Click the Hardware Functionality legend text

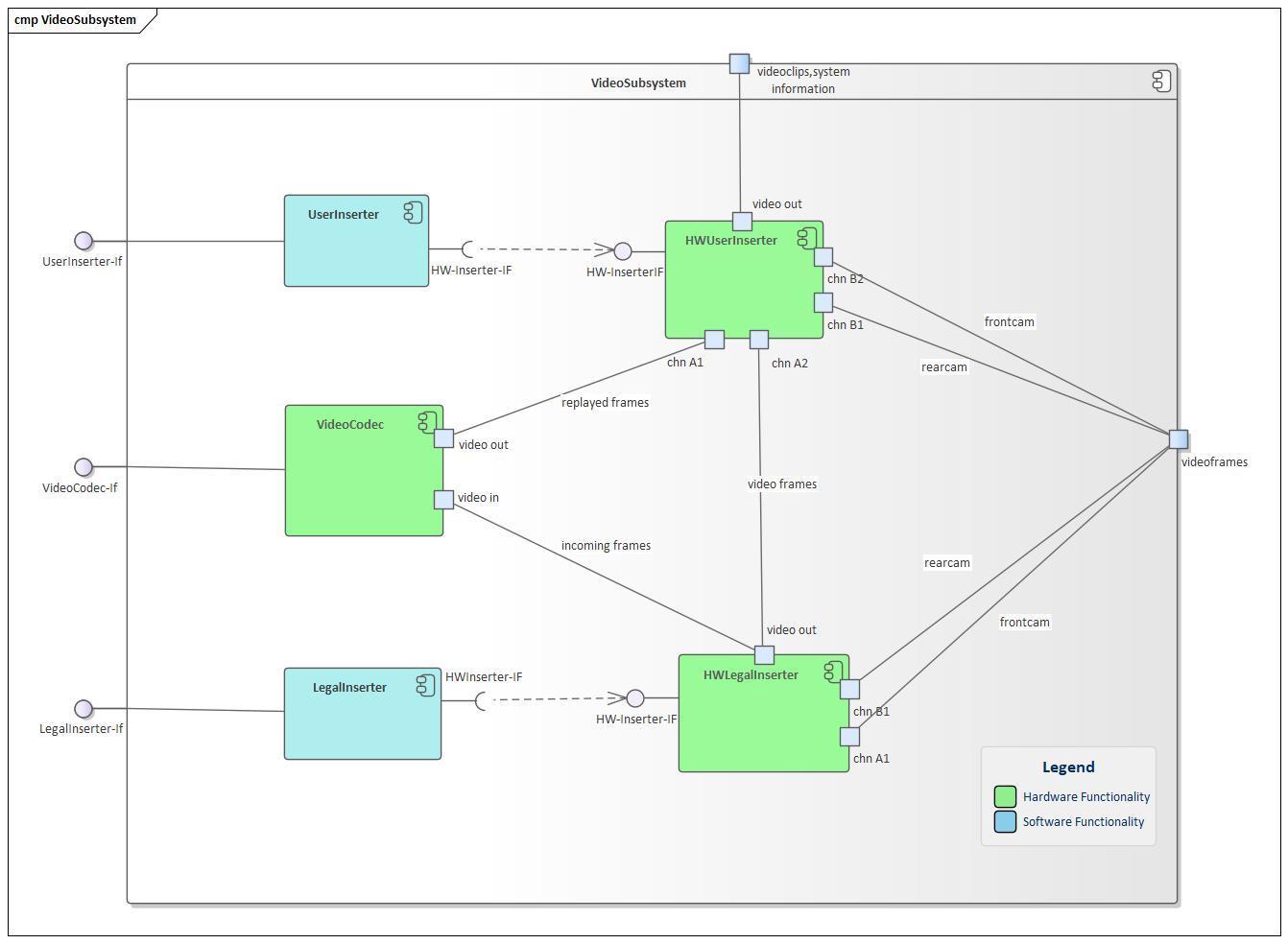coord(1086,796)
